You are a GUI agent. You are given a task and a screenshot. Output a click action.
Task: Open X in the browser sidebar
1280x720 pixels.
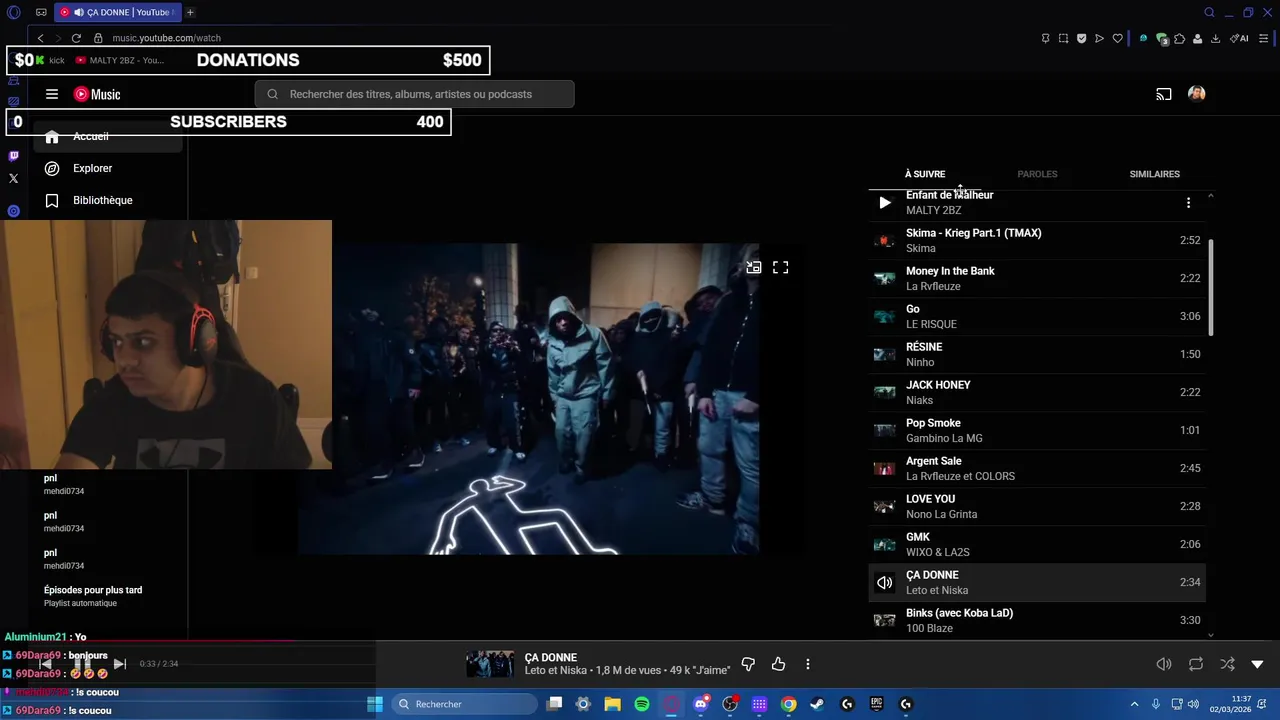point(13,178)
